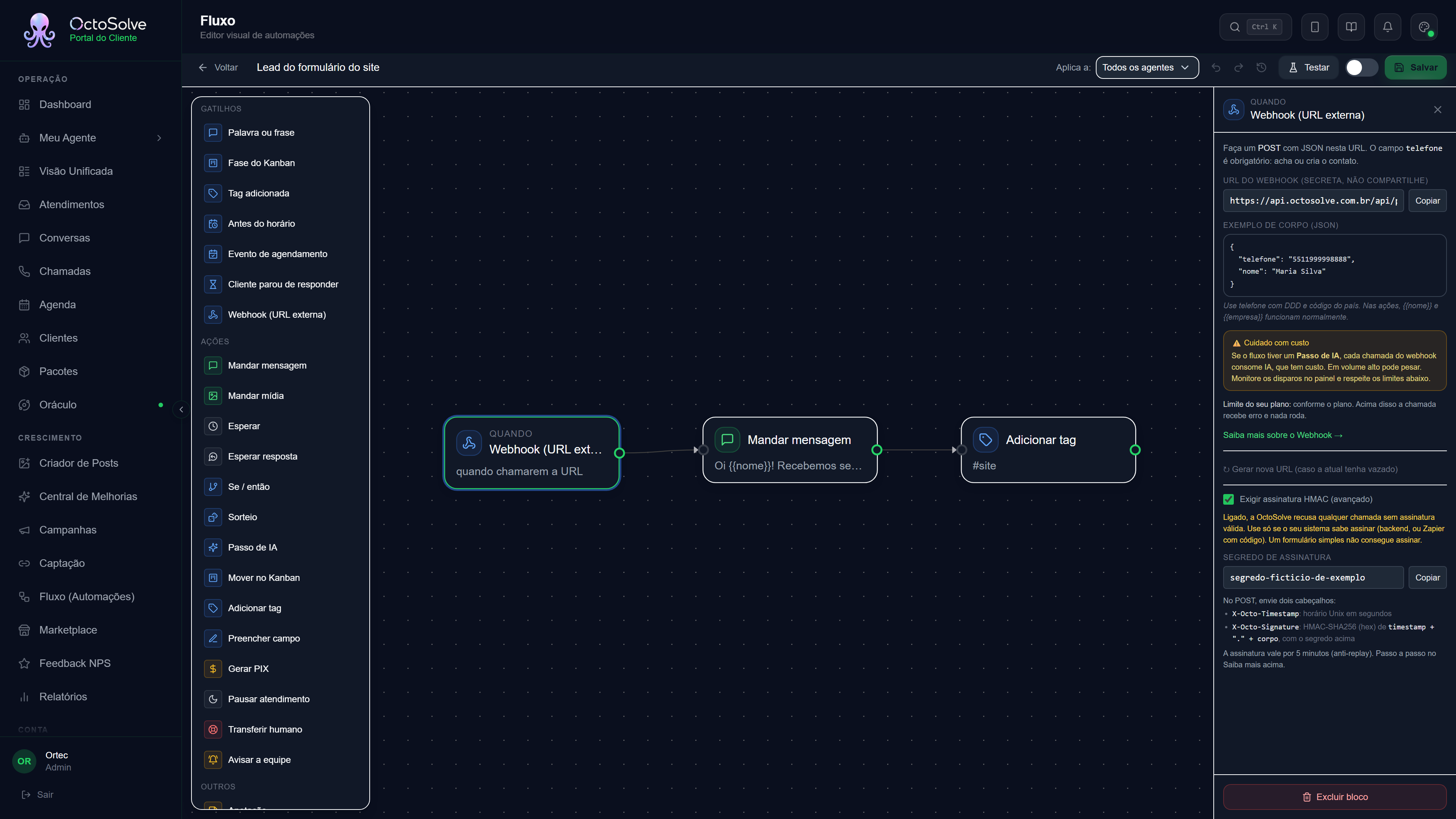The image size is (1456, 819).
Task: Collapse the left sidebar with chevron
Action: pyautogui.click(x=181, y=409)
